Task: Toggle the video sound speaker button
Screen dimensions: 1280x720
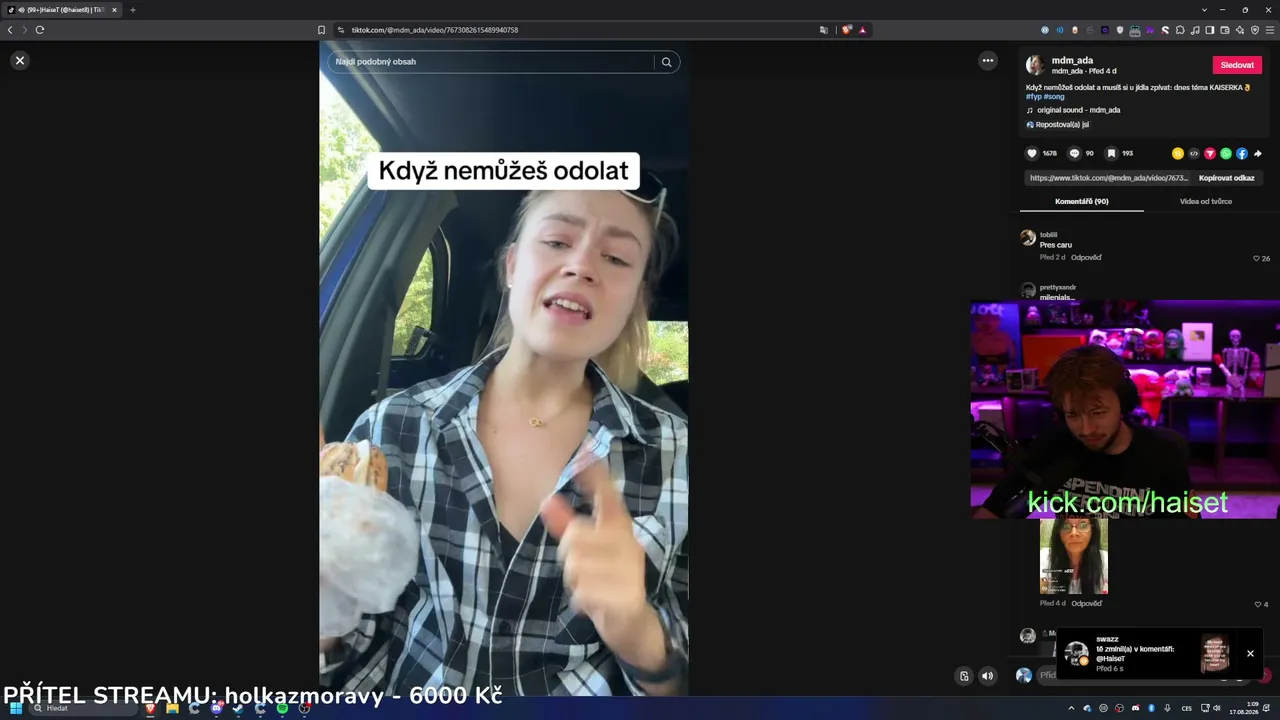Action: tap(988, 676)
